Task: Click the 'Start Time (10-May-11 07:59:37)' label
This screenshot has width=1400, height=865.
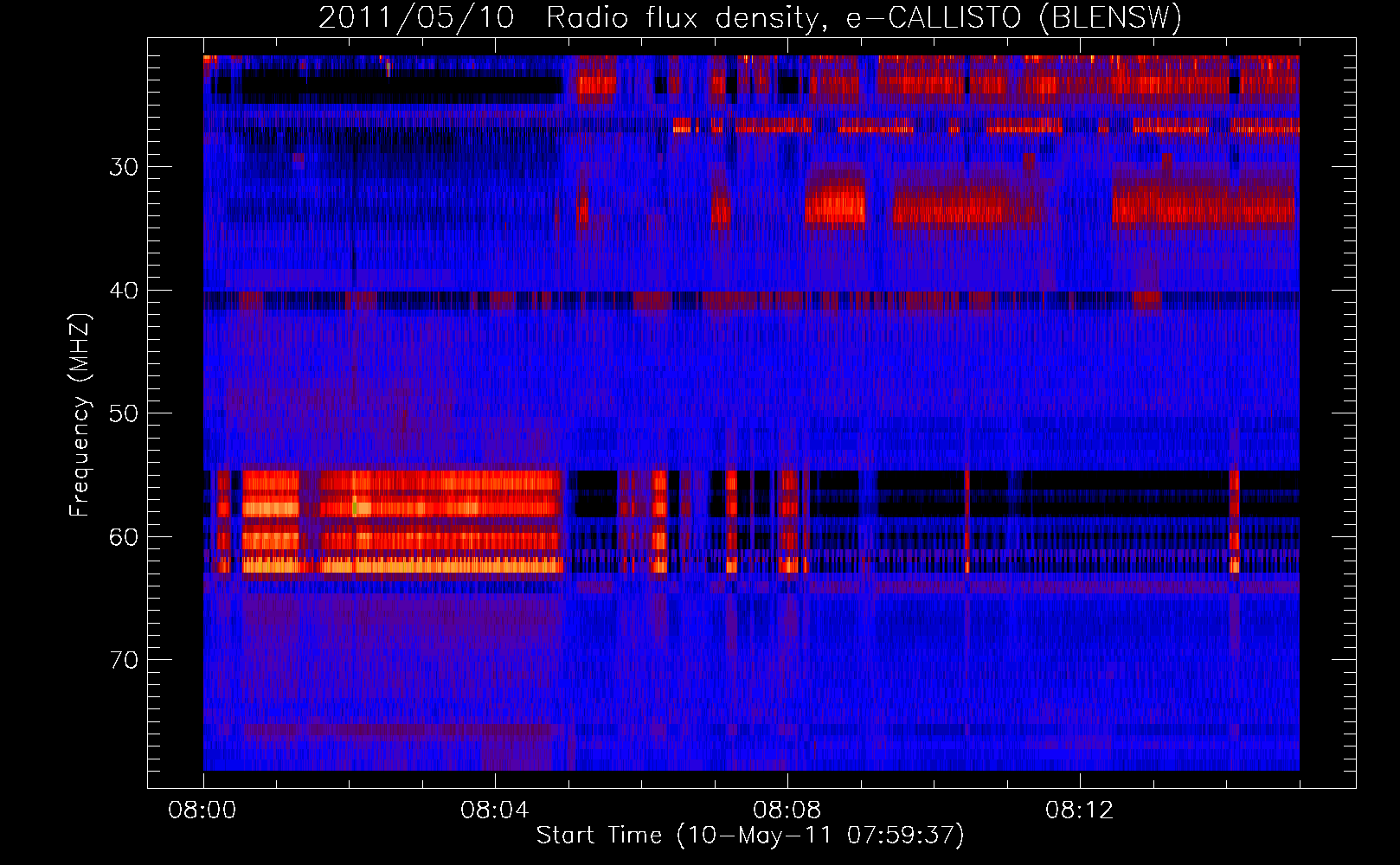Action: (750, 836)
